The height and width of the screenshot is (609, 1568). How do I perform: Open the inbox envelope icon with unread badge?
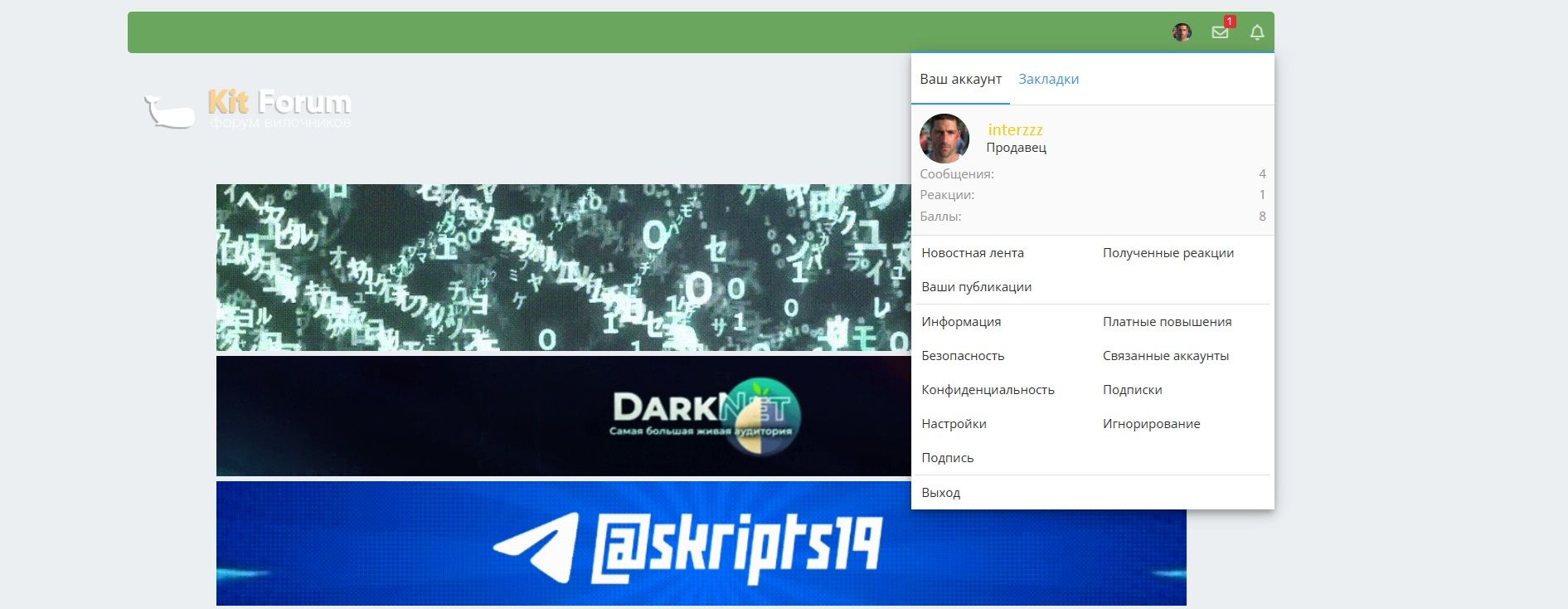1220,32
